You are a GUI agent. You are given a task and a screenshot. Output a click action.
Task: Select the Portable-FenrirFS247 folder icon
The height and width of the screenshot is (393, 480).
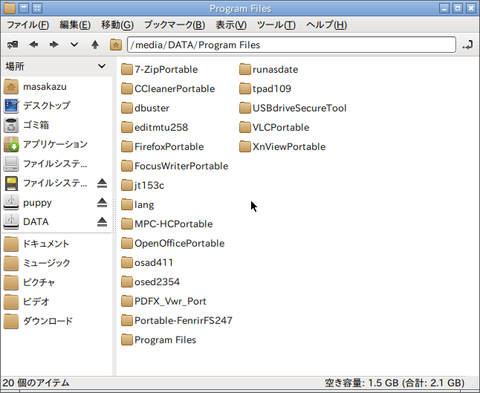(x=127, y=321)
